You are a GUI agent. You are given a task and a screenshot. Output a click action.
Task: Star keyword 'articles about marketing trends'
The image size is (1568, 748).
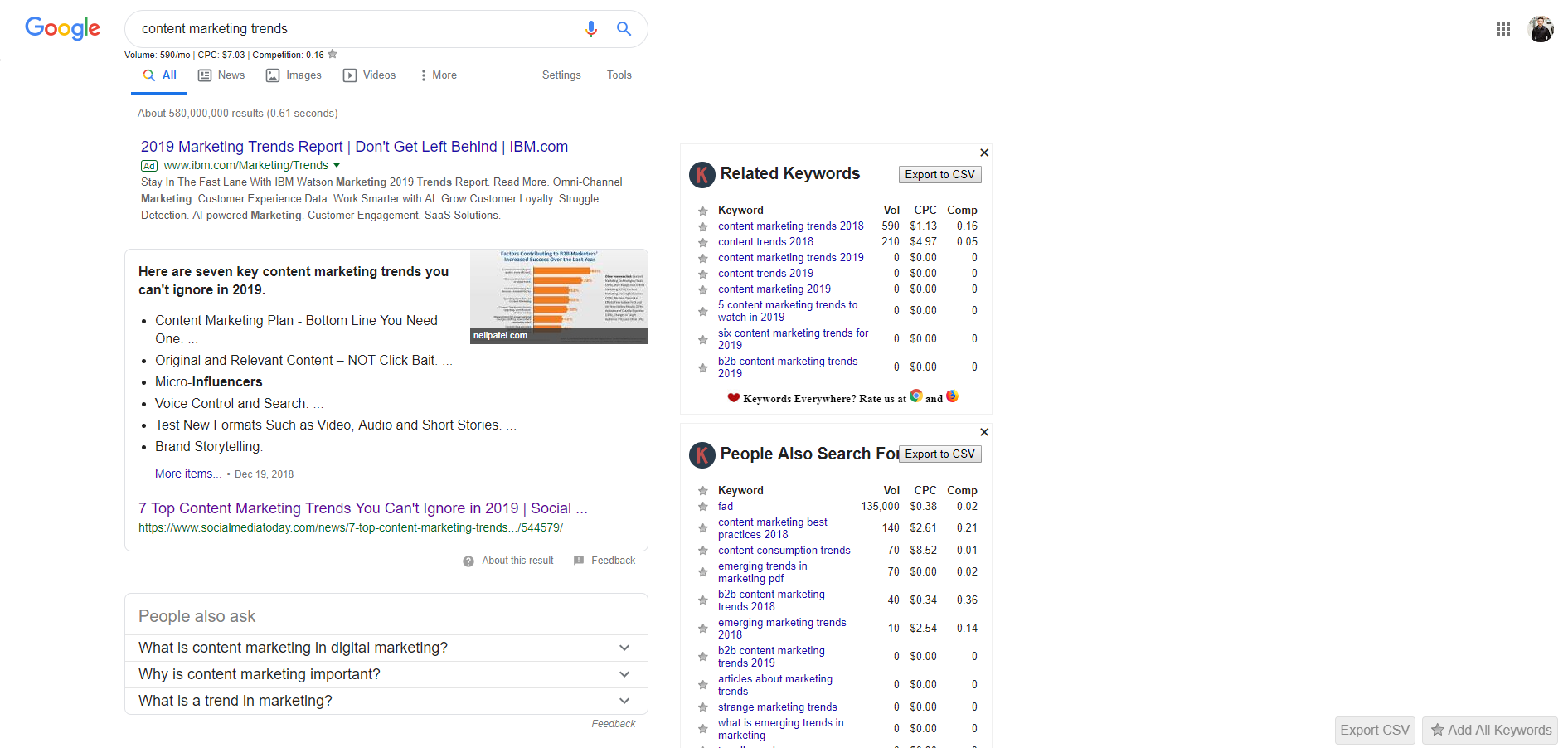pos(703,686)
